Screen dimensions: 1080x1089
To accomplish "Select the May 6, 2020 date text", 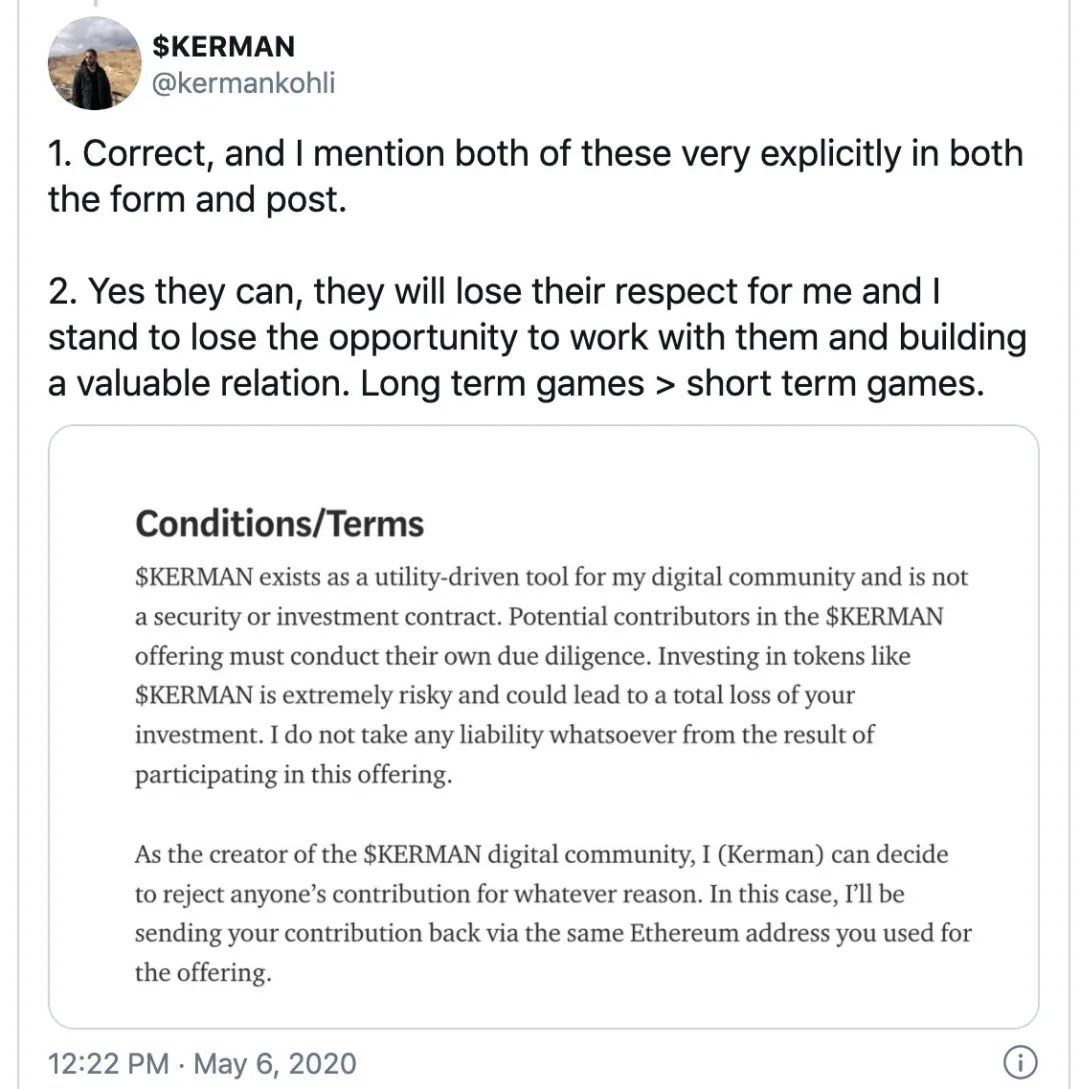I will 274,1063.
